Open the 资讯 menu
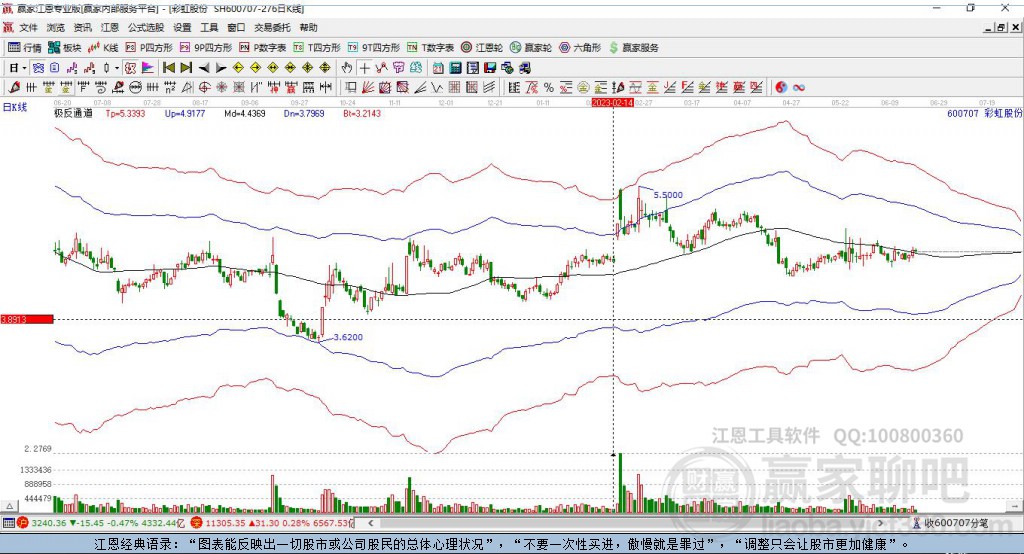Image resolution: width=1024 pixels, height=554 pixels. [x=83, y=27]
